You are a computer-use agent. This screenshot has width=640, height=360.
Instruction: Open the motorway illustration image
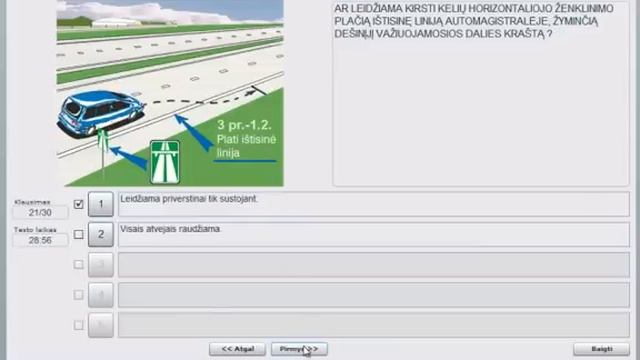(x=170, y=93)
